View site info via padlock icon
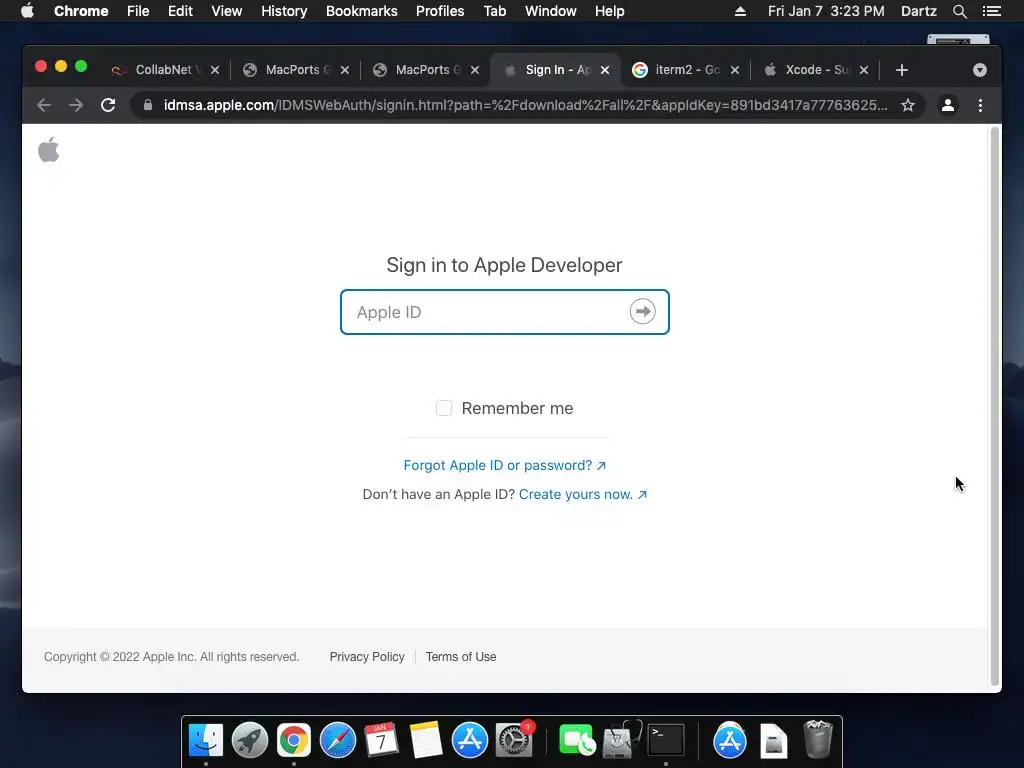1024x768 pixels. pos(148,105)
